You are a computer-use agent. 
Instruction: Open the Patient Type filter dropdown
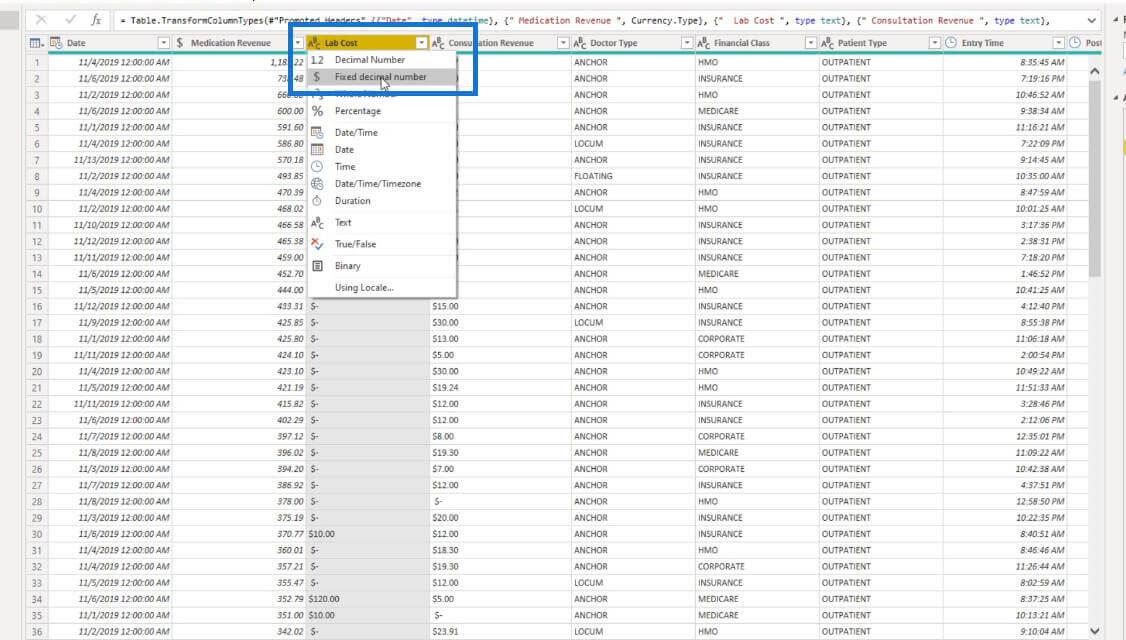coord(934,43)
